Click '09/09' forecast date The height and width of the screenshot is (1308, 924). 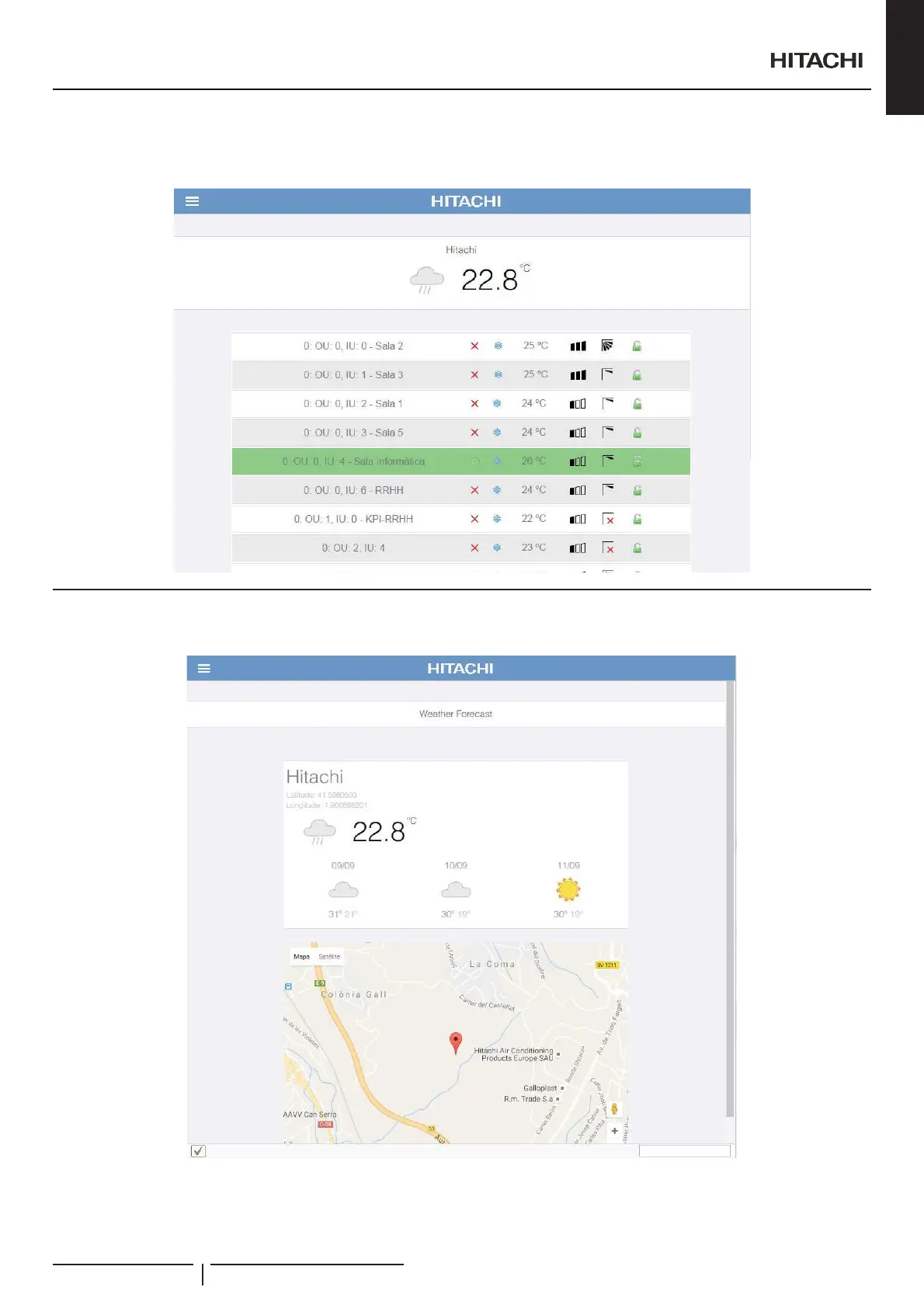coord(343,865)
